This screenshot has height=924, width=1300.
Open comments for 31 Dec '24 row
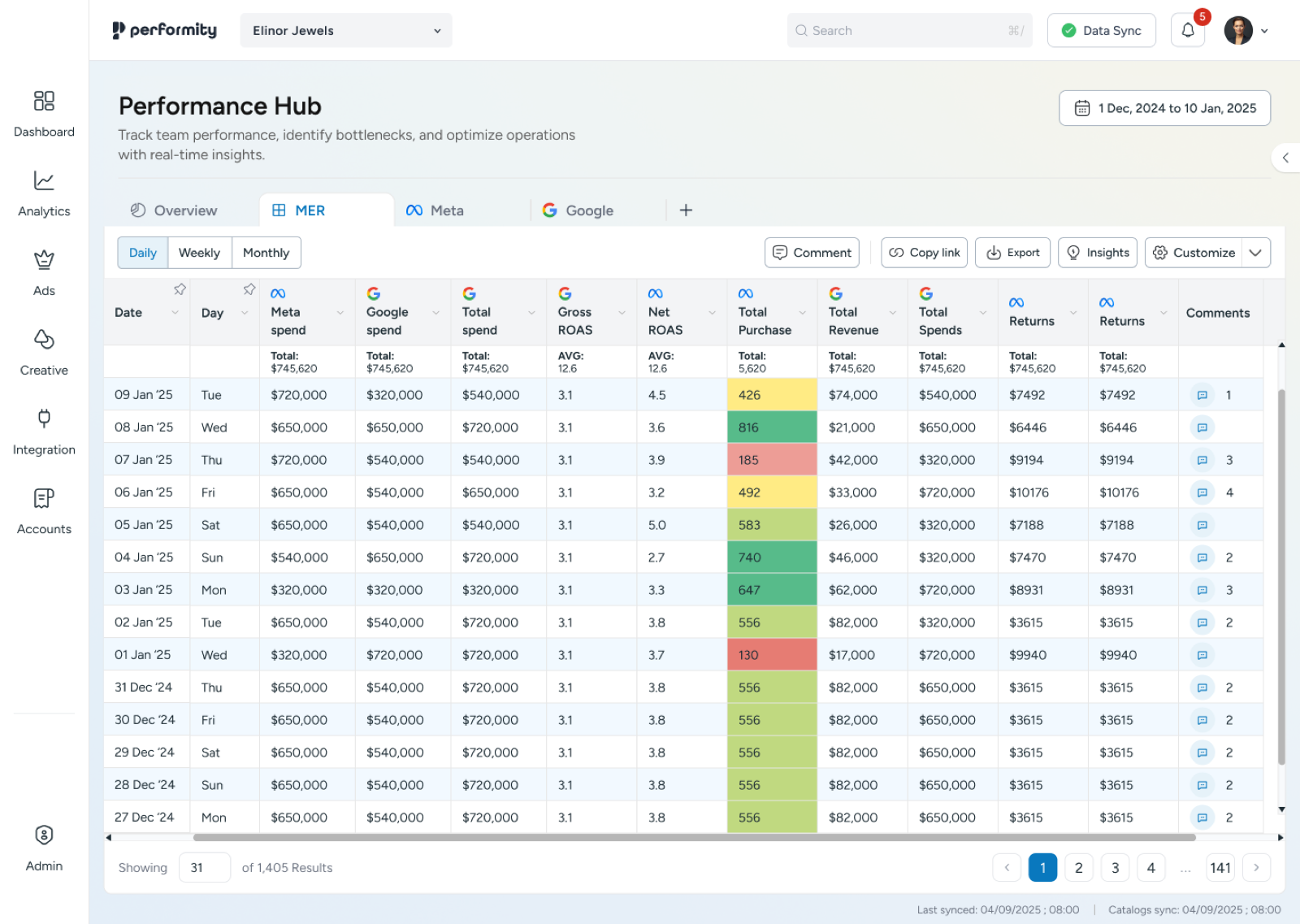(x=1202, y=688)
